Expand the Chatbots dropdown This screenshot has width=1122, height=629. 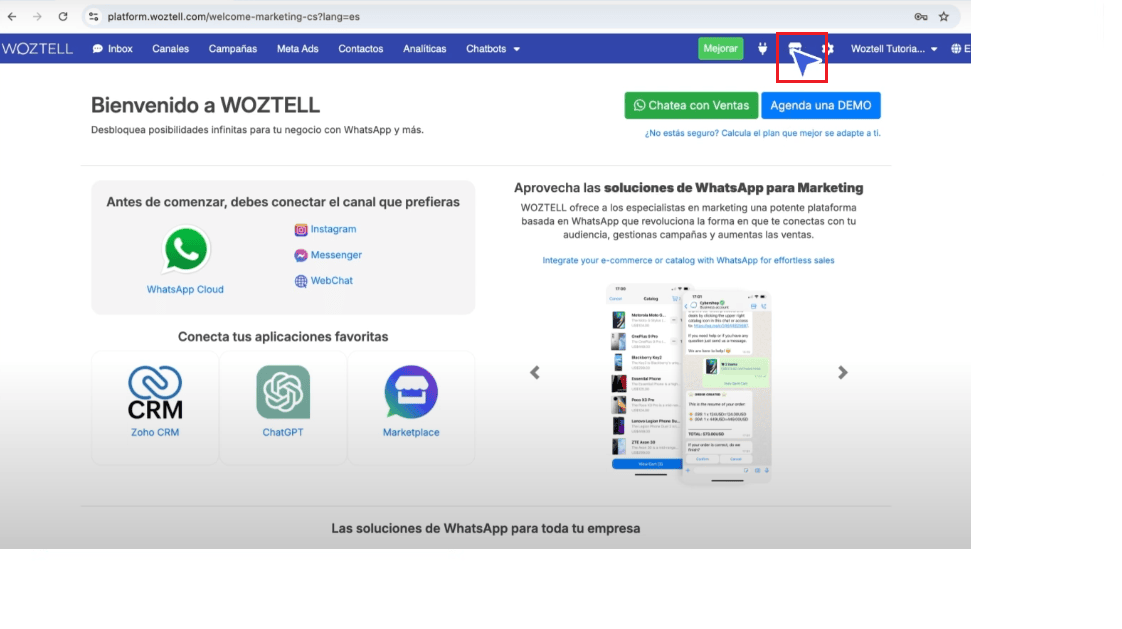coord(493,49)
